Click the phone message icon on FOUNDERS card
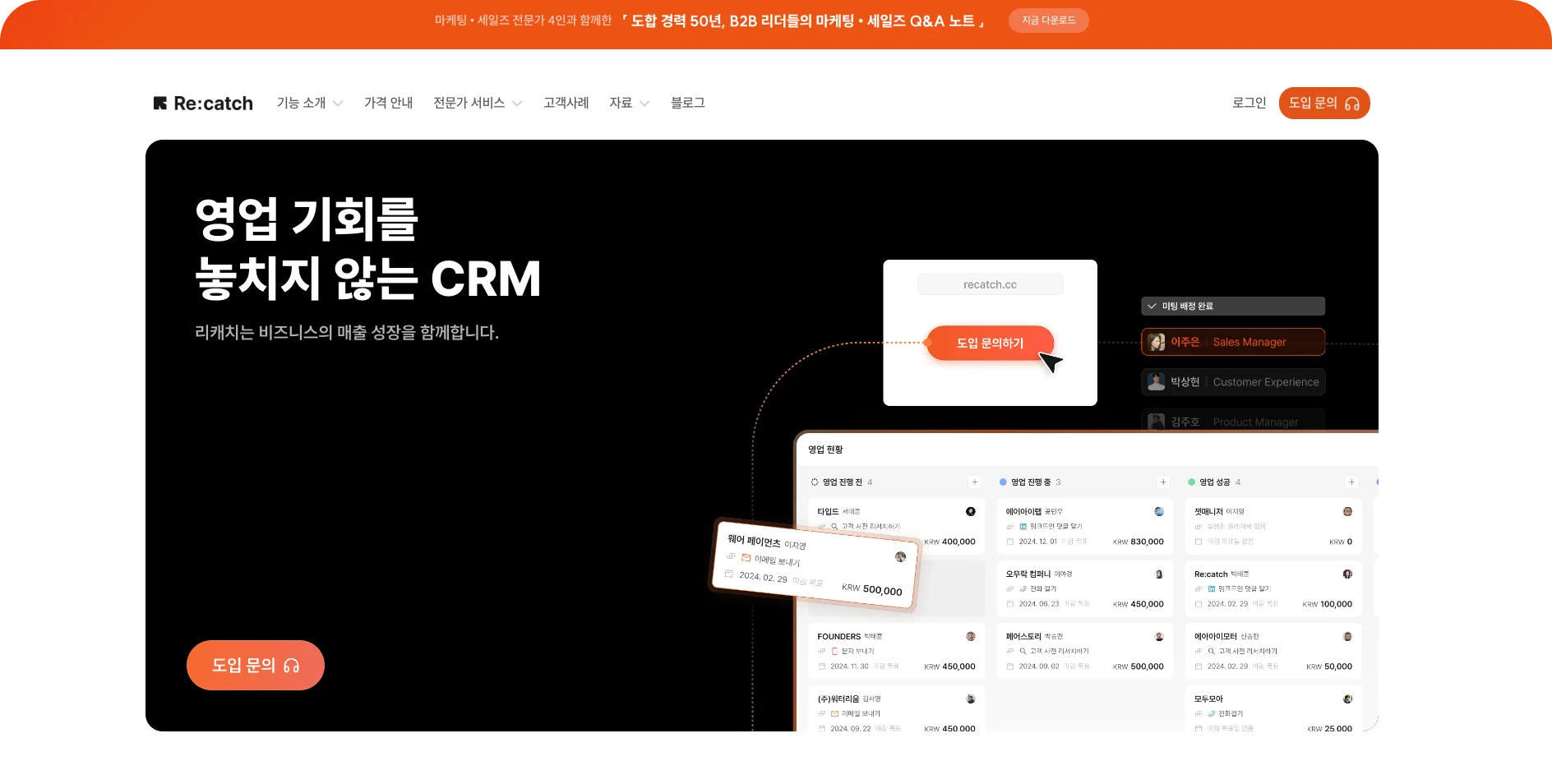Viewport: 1552px width, 784px height. [x=834, y=651]
